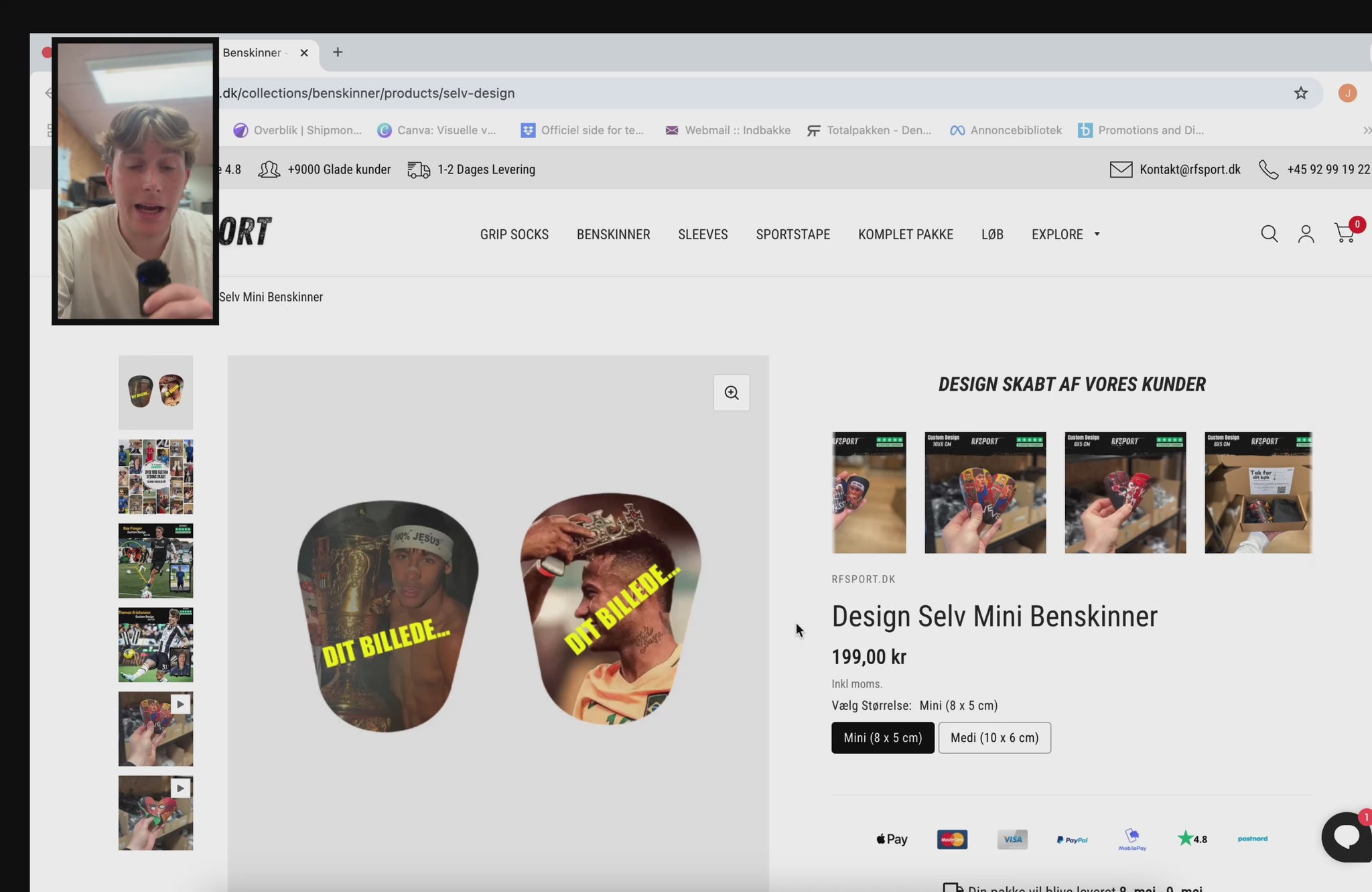1372x892 pixels.
Task: Select the customer collage product thumbnail
Action: [x=155, y=476]
